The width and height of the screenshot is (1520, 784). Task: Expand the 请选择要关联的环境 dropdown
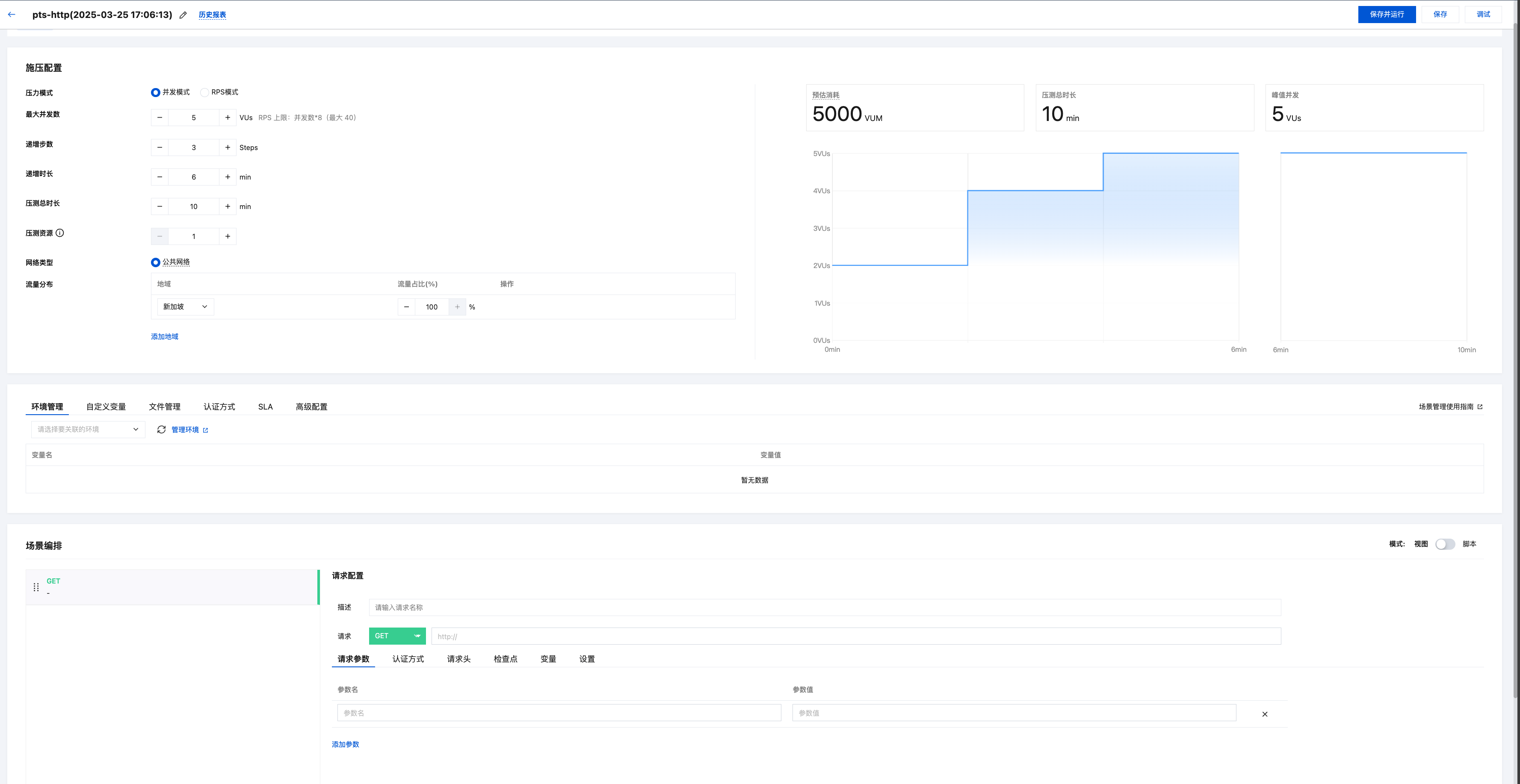pyautogui.click(x=88, y=430)
